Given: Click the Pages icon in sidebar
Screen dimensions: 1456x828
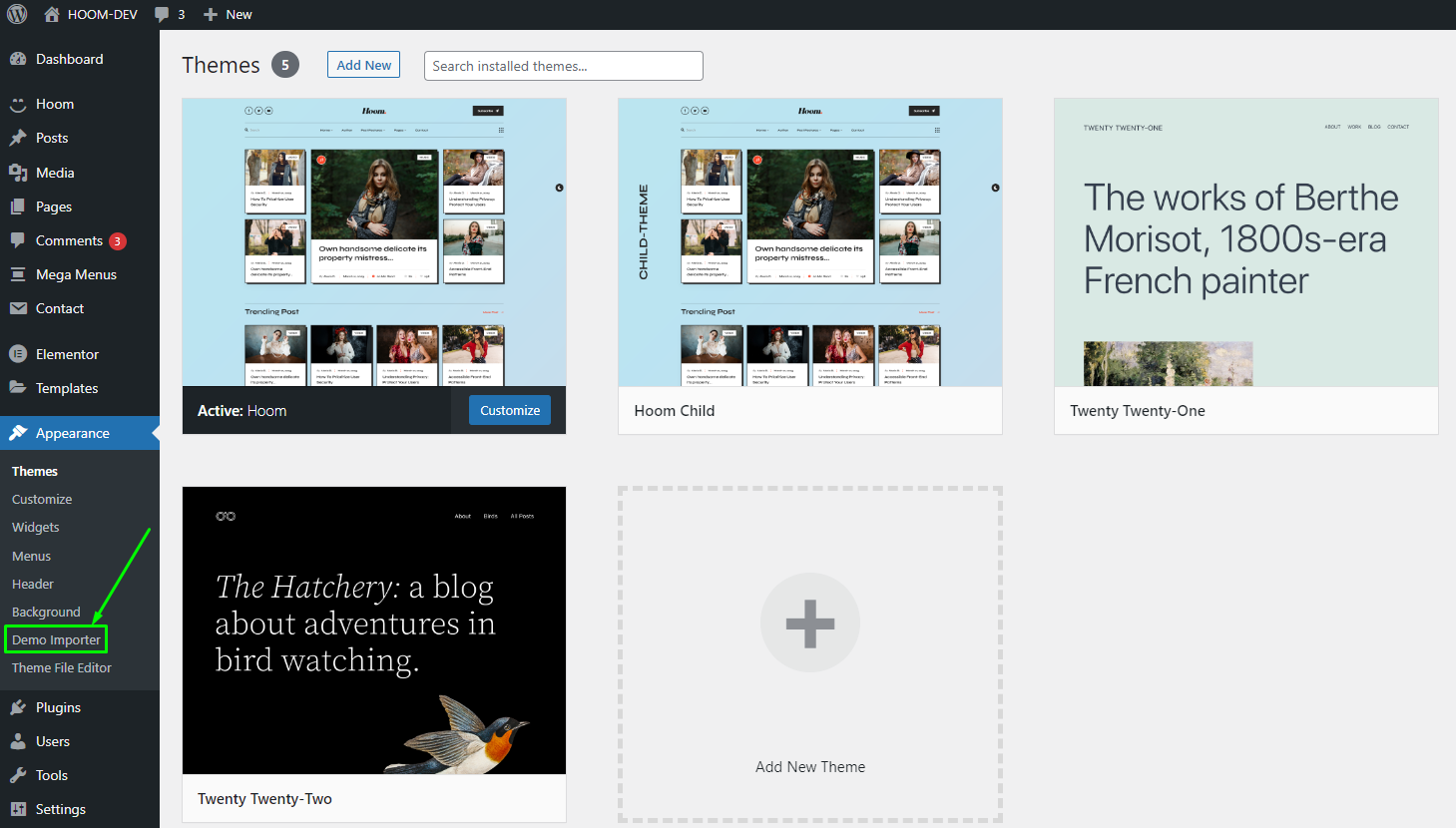Looking at the screenshot, I should point(18,207).
